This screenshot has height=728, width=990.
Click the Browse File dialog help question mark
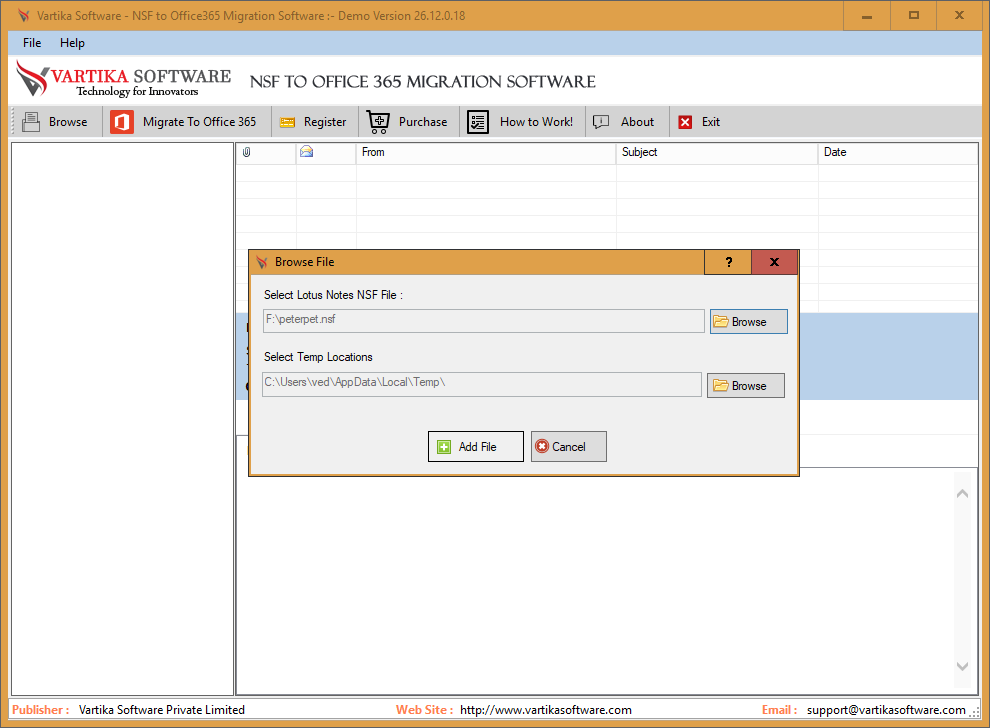point(728,262)
